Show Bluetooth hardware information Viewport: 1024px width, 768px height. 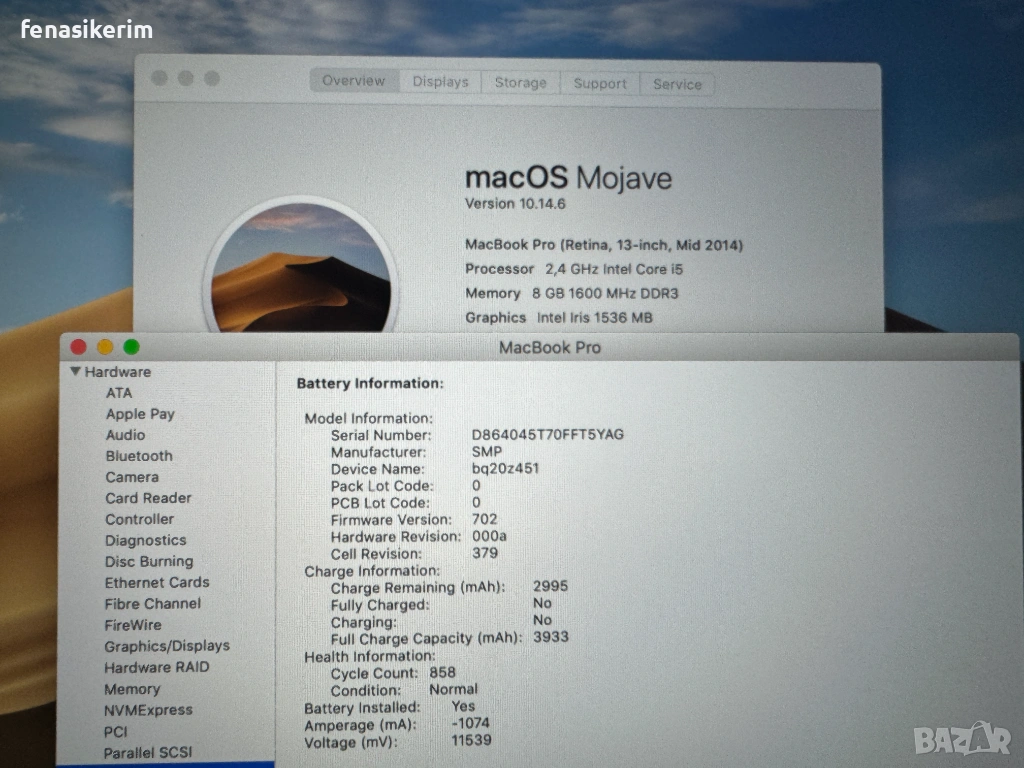click(x=139, y=456)
